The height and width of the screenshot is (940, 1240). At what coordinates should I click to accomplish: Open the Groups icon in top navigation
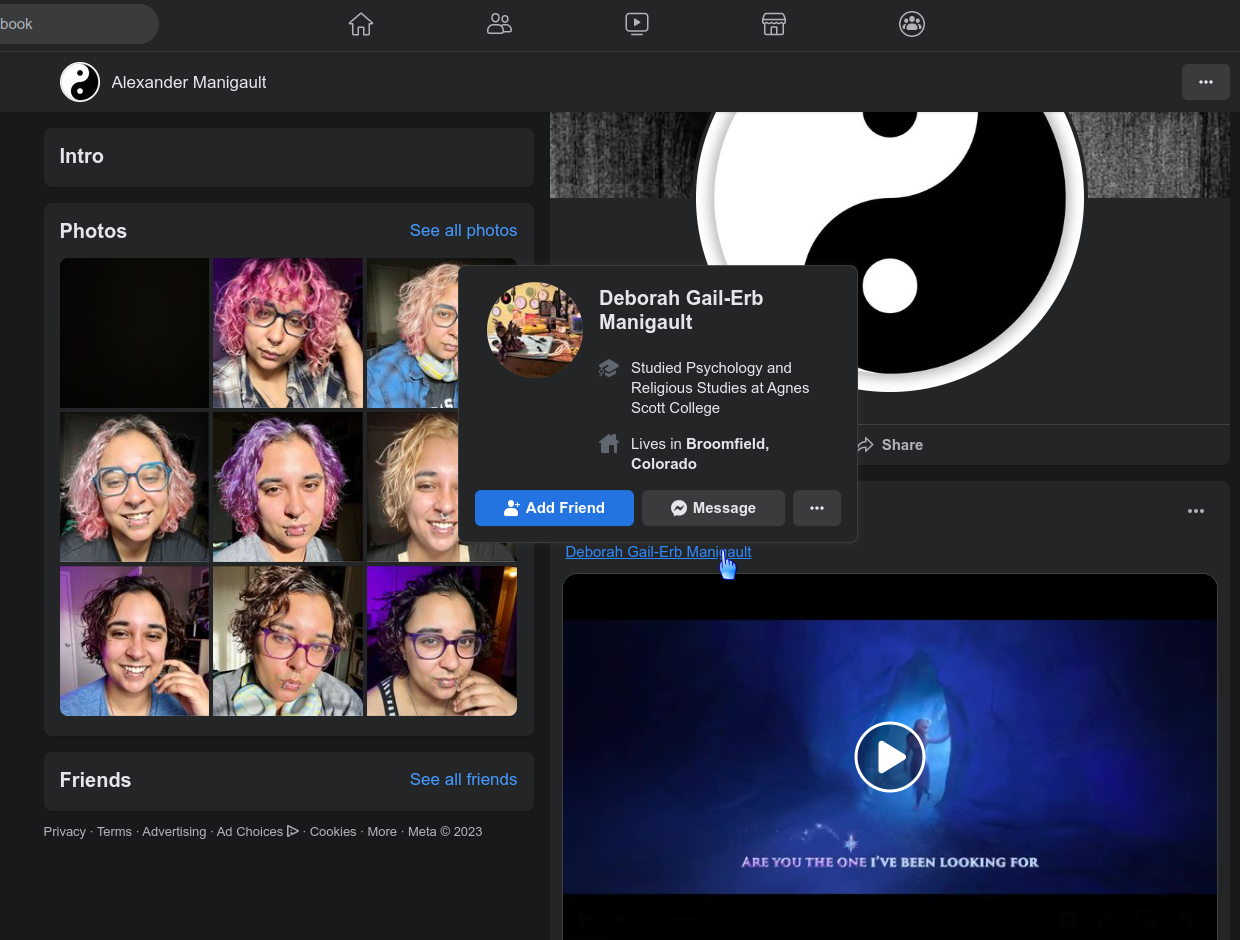click(911, 24)
